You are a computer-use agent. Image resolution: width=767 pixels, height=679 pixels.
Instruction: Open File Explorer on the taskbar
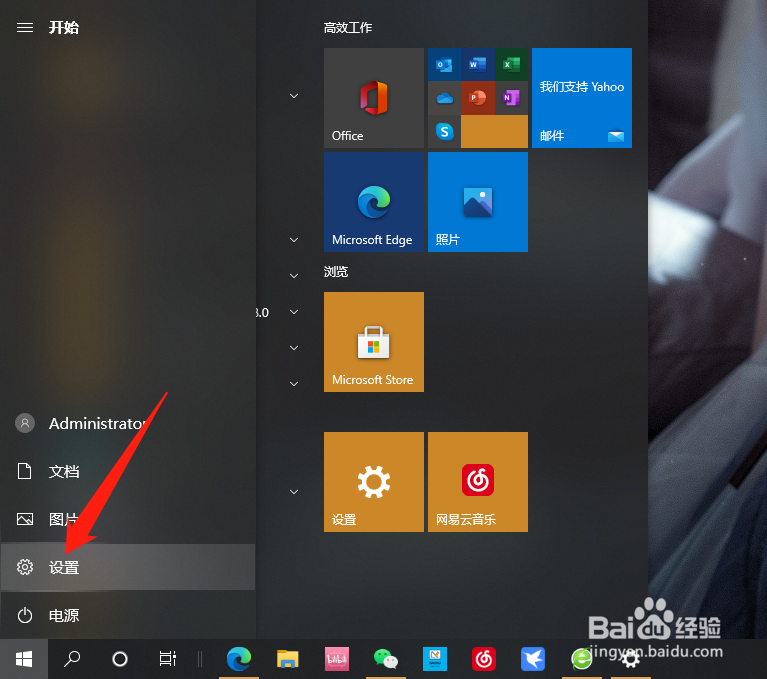pyautogui.click(x=288, y=659)
